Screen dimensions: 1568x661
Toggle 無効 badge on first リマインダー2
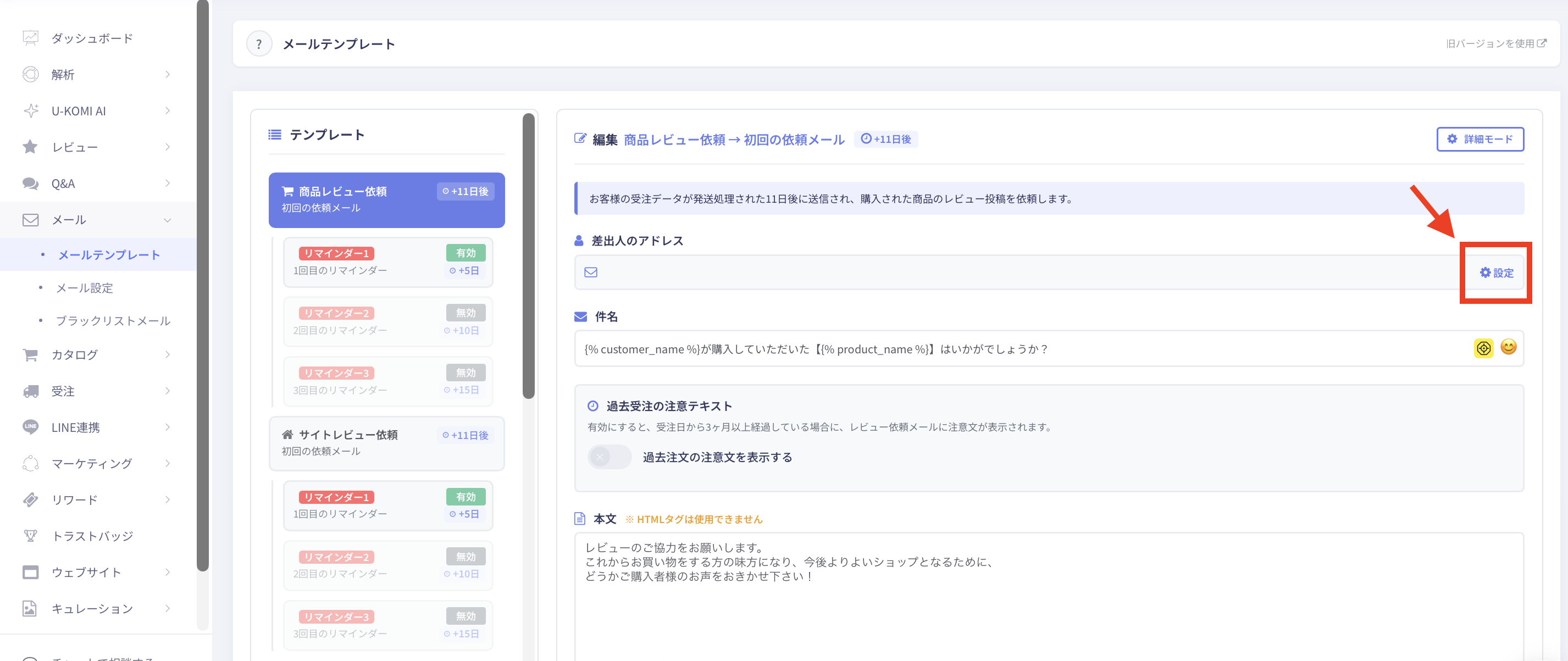point(466,313)
